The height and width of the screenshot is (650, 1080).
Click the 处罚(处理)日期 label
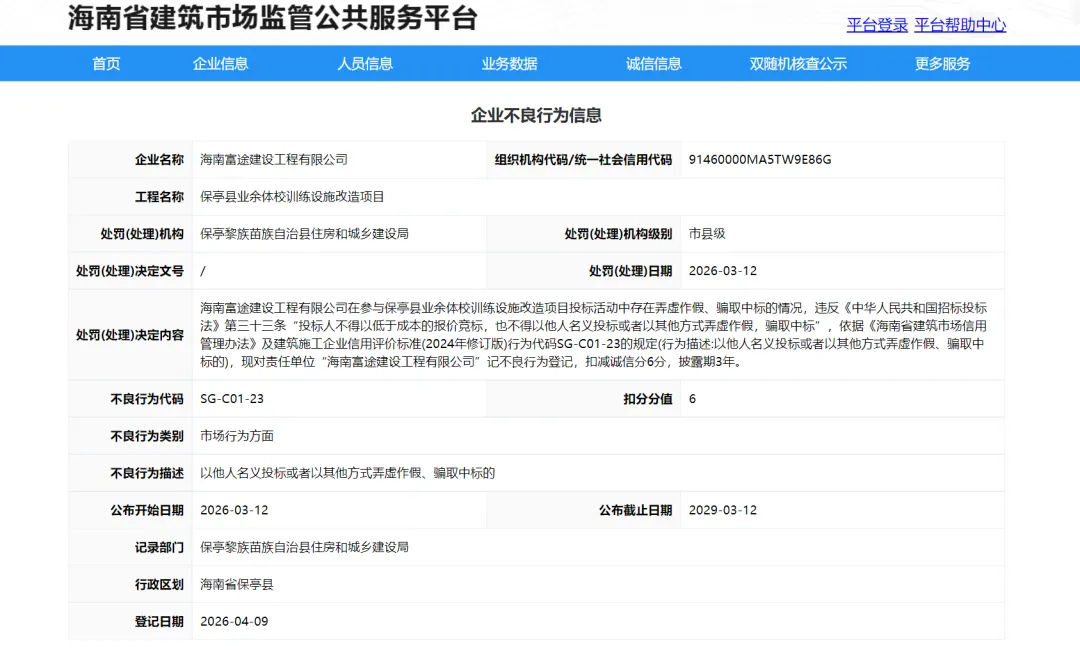630,271
